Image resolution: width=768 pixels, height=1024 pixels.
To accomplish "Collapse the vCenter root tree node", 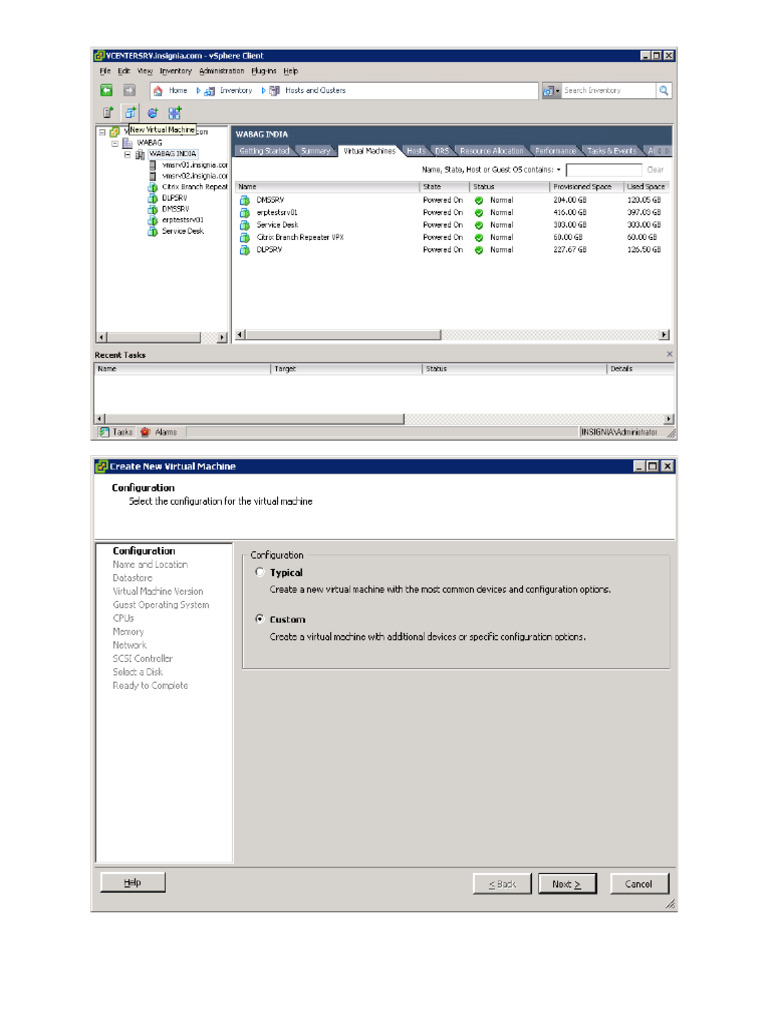I will (102, 132).
